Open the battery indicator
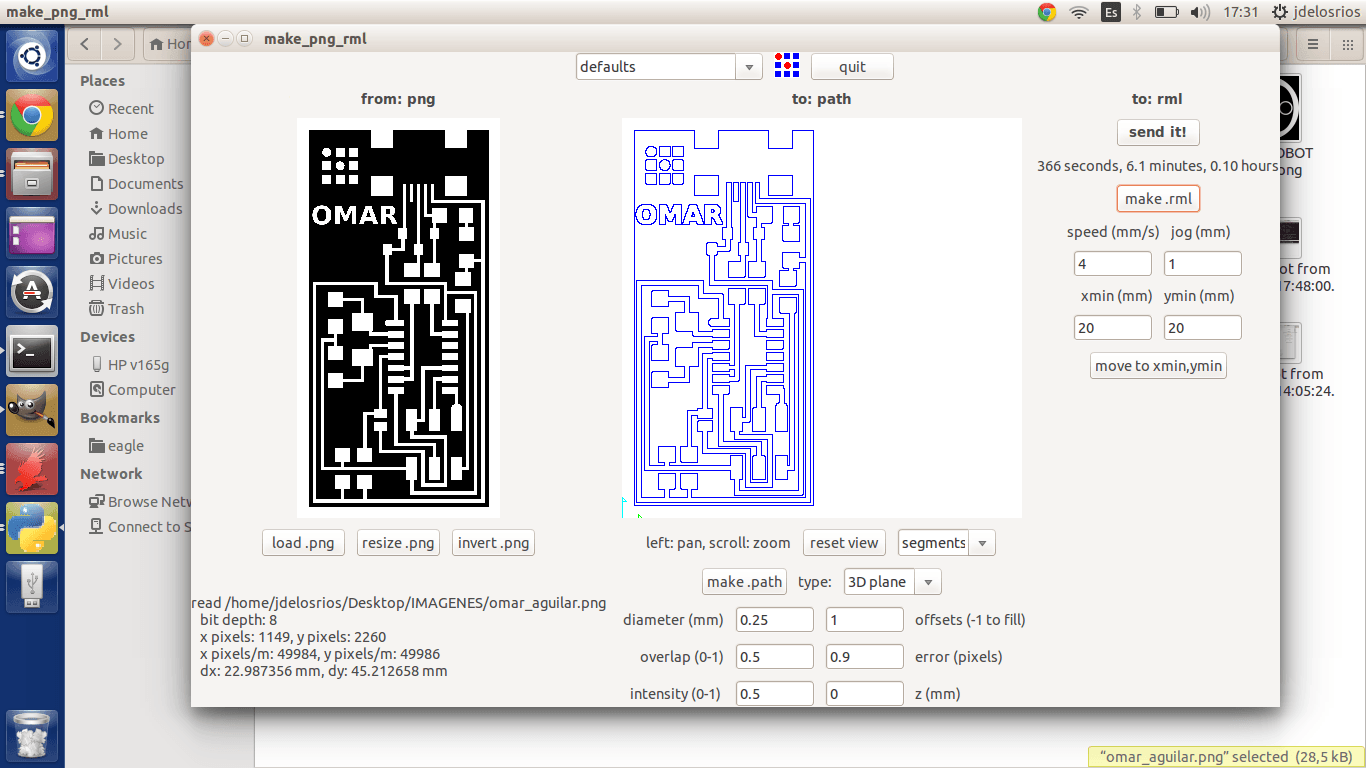The height and width of the screenshot is (768, 1366). 1166,12
